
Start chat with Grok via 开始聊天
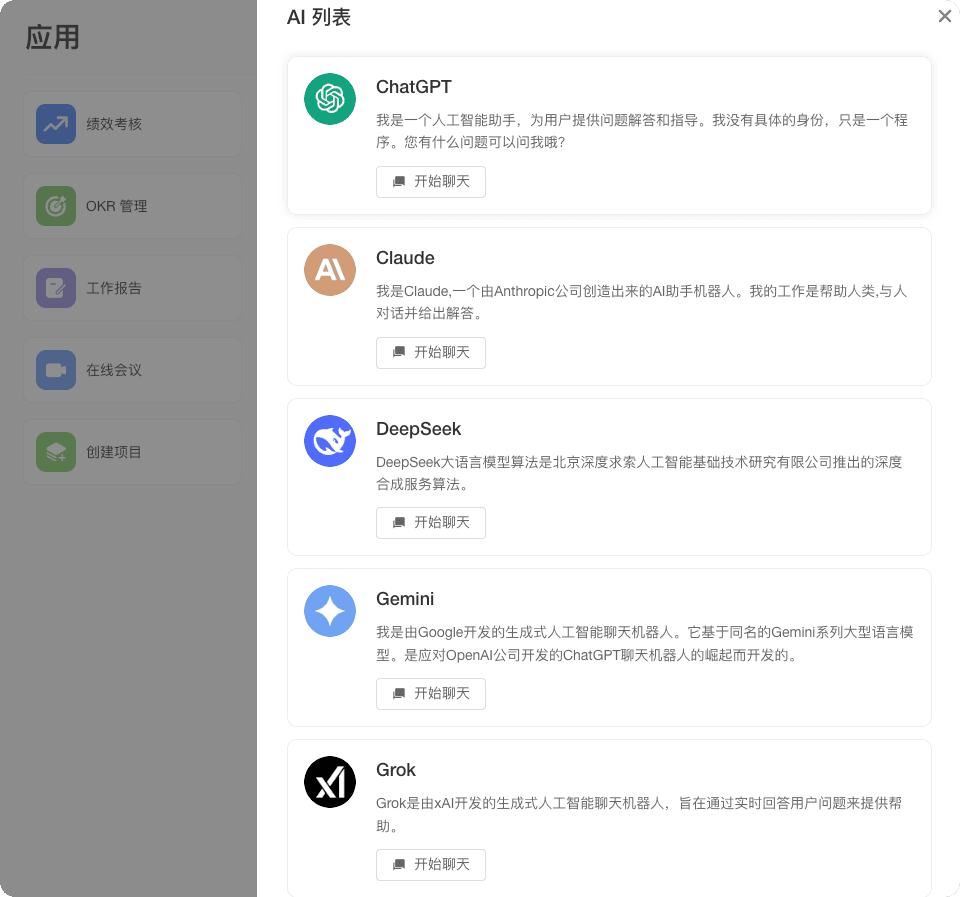pos(431,865)
